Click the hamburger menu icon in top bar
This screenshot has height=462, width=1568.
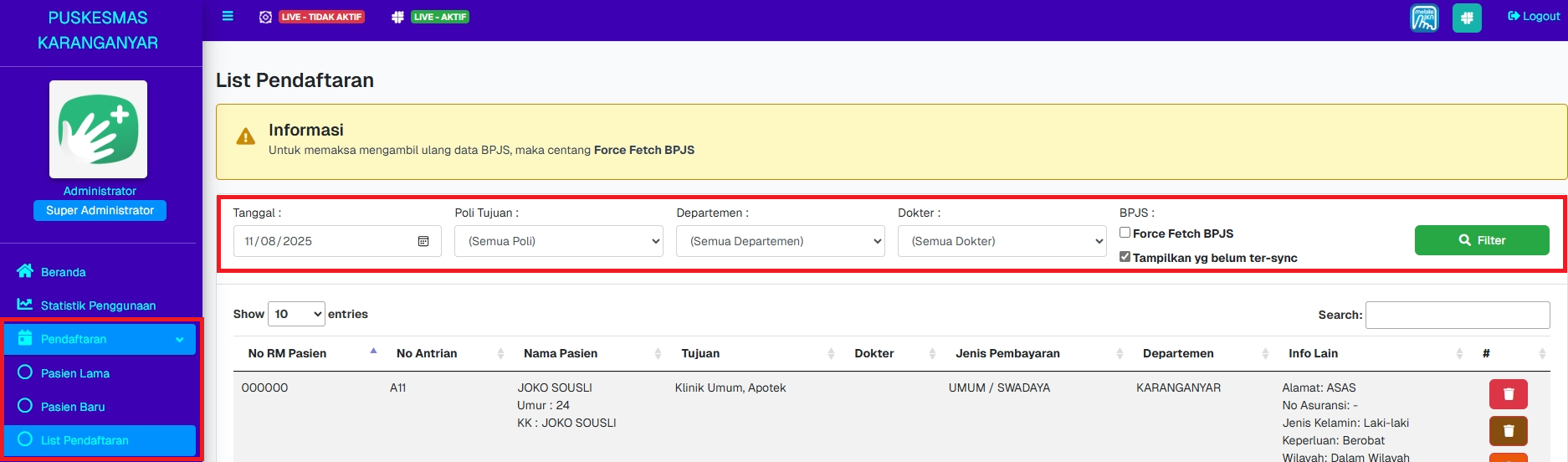coord(228,16)
